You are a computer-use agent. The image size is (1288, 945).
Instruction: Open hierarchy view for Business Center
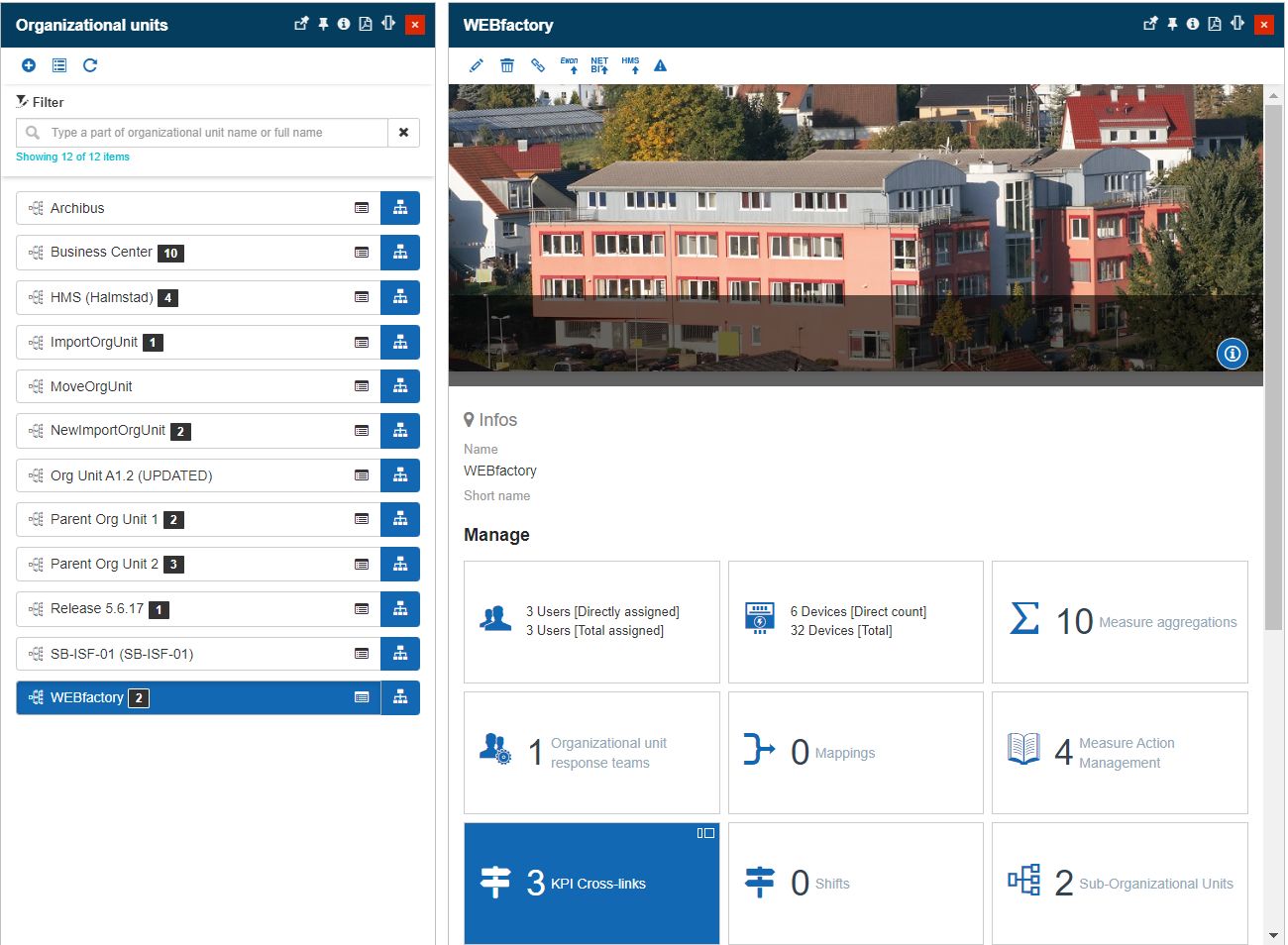coord(400,253)
